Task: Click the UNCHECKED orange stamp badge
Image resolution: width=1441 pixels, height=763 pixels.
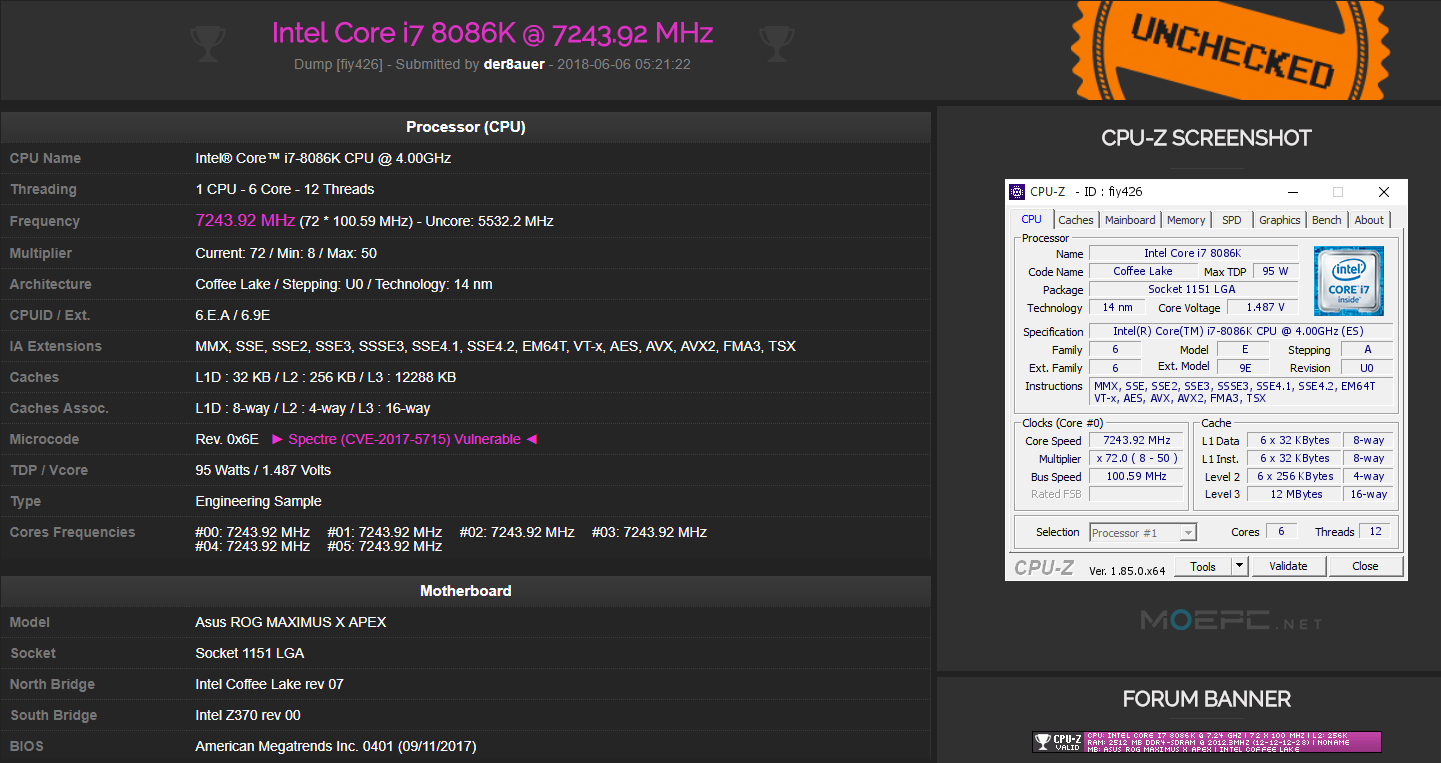Action: (1232, 50)
